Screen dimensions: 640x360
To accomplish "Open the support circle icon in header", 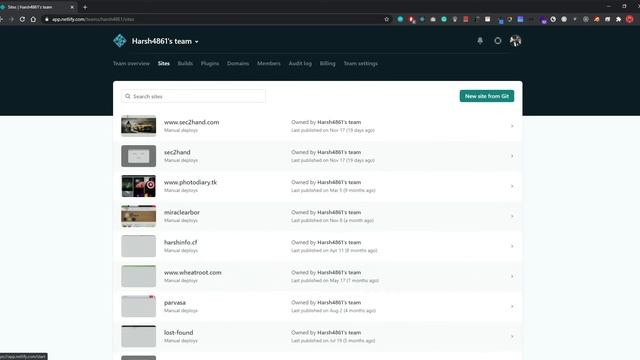I will [x=498, y=40].
